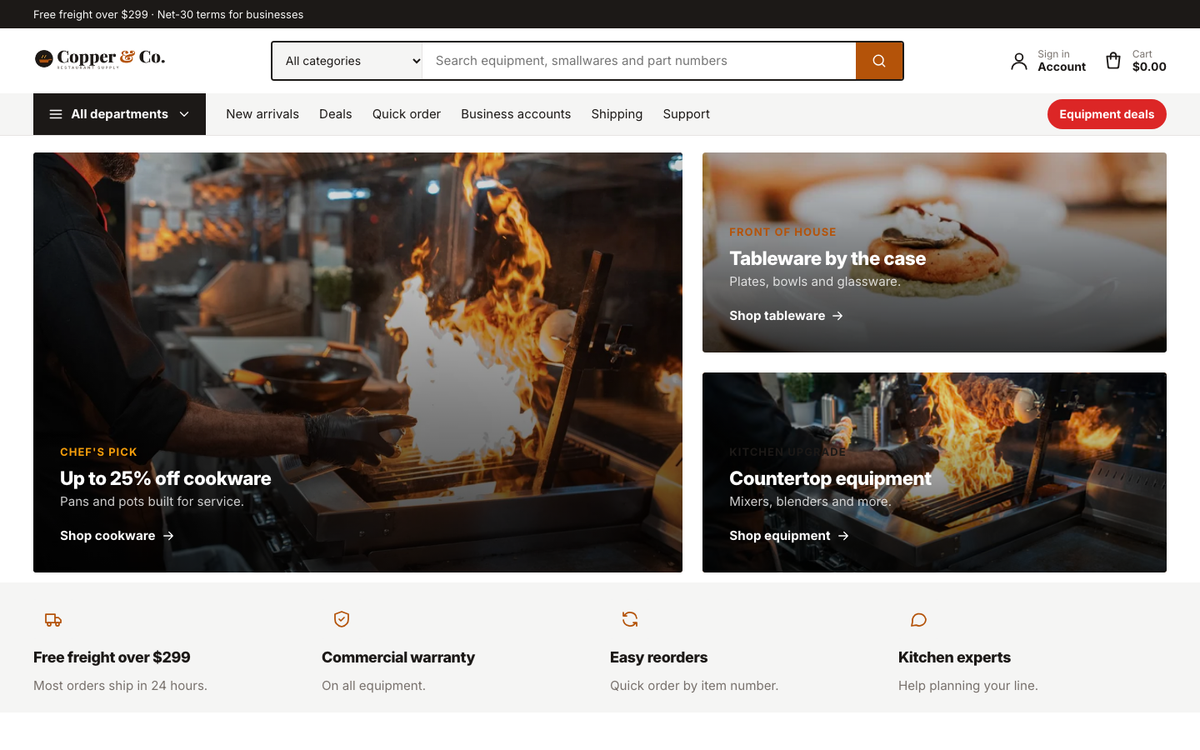1200x750 pixels.
Task: Click arrow next to Shop equipment
Action: coord(844,536)
